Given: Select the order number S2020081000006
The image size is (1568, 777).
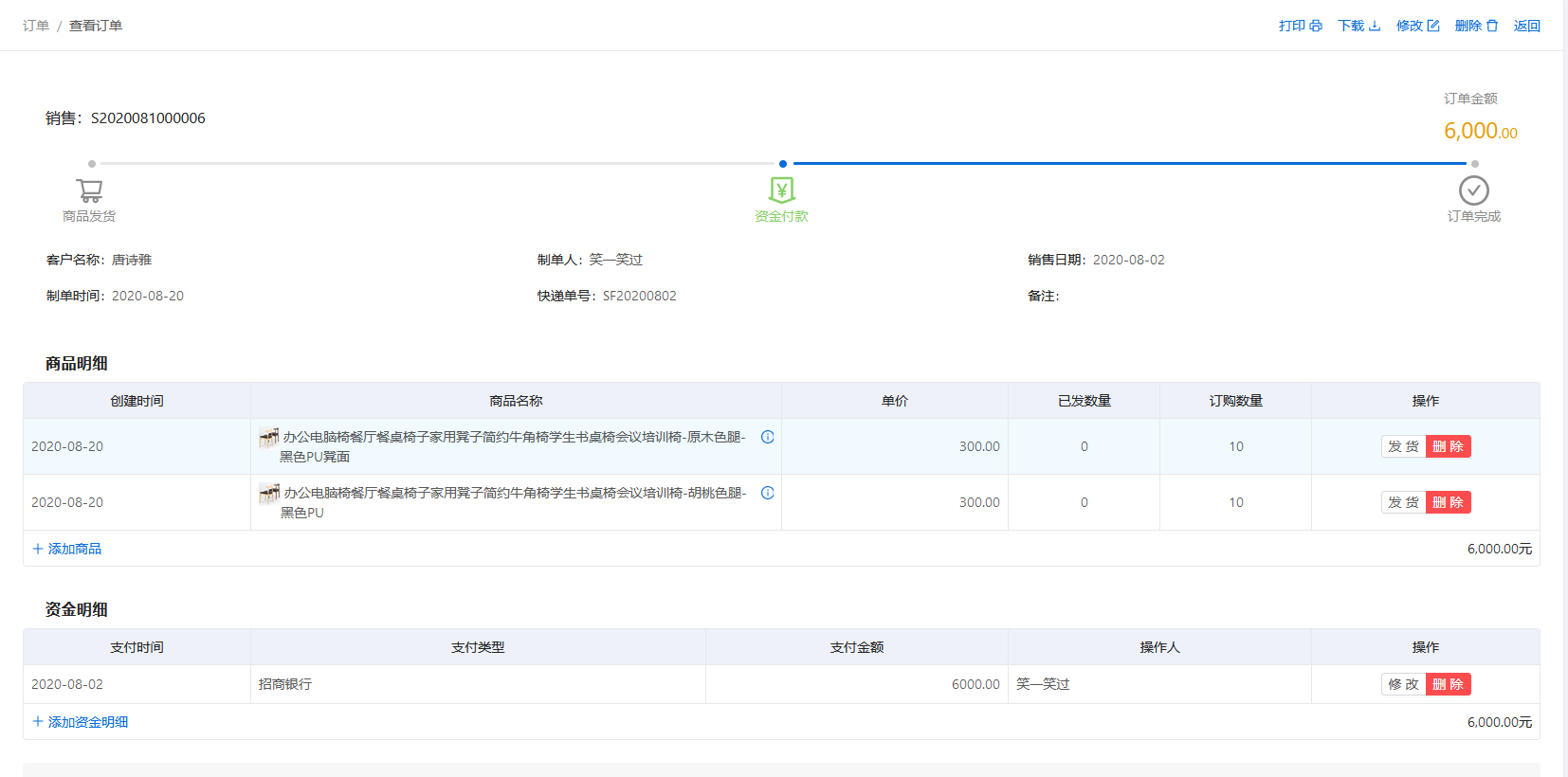Looking at the screenshot, I should point(148,118).
